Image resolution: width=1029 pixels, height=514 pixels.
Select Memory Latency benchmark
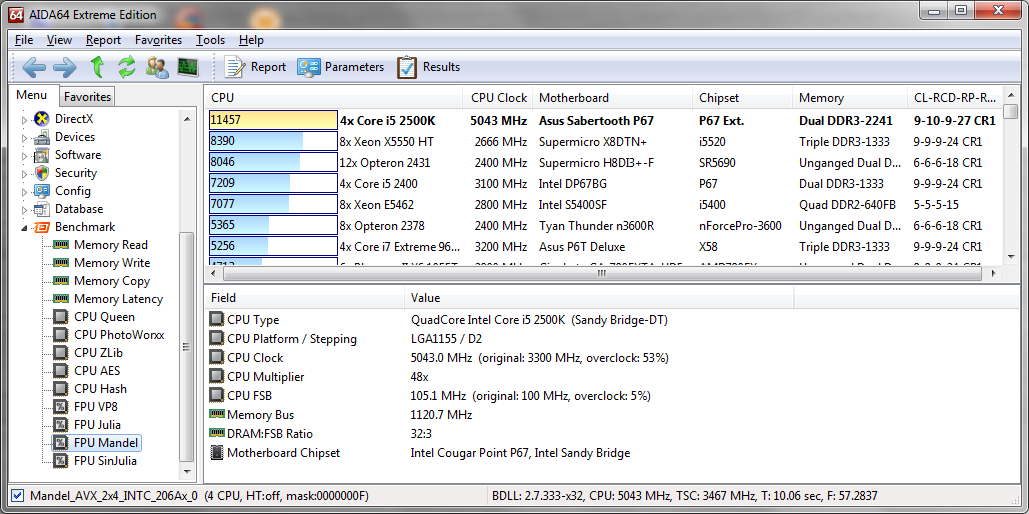point(118,299)
